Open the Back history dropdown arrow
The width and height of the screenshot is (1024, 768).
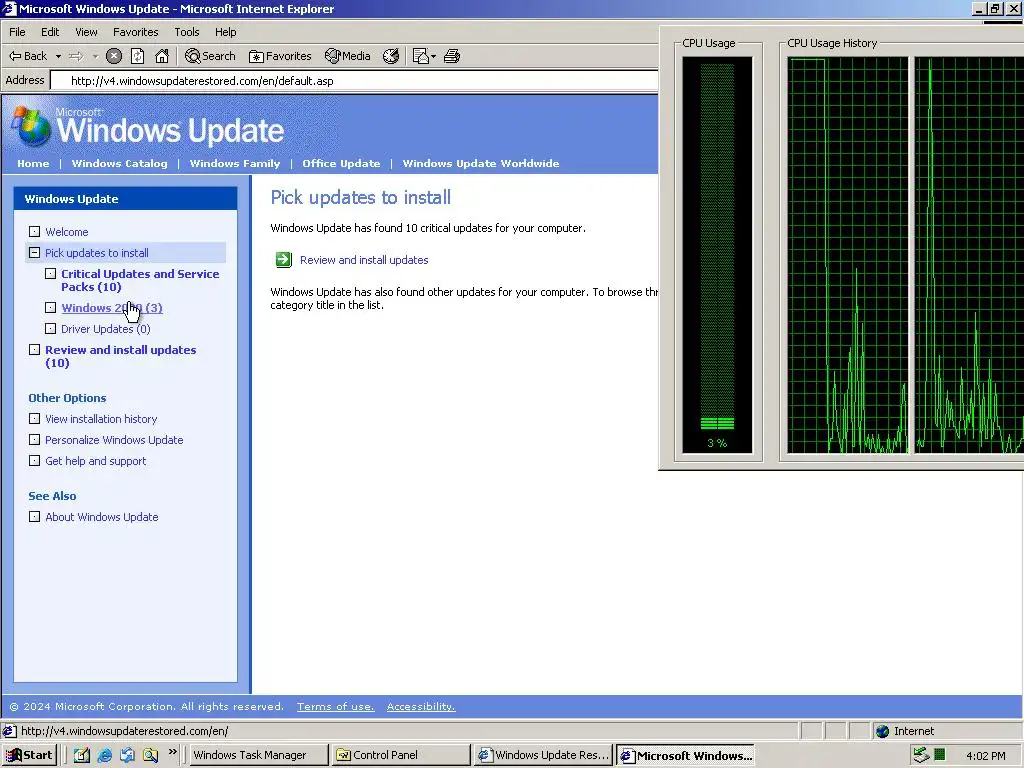click(x=58, y=57)
